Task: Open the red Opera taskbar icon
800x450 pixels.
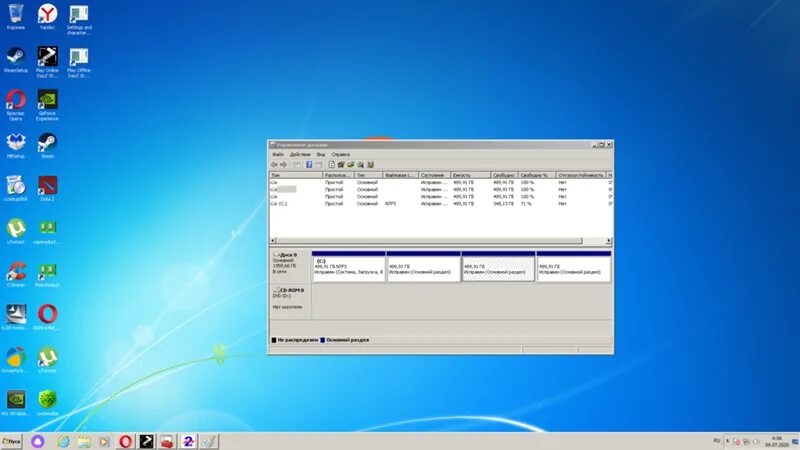Action: (x=126, y=441)
